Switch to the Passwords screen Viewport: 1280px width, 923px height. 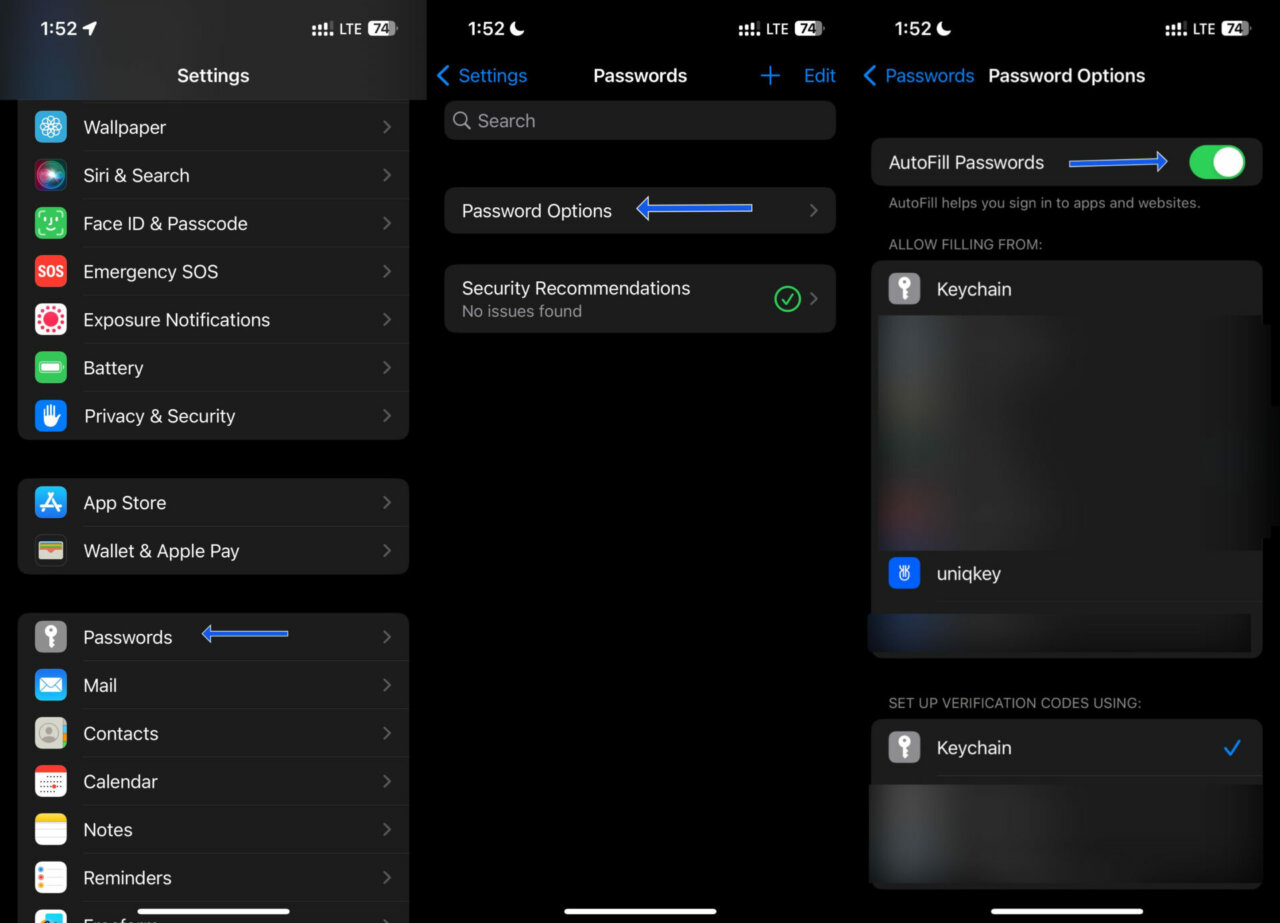pos(128,636)
